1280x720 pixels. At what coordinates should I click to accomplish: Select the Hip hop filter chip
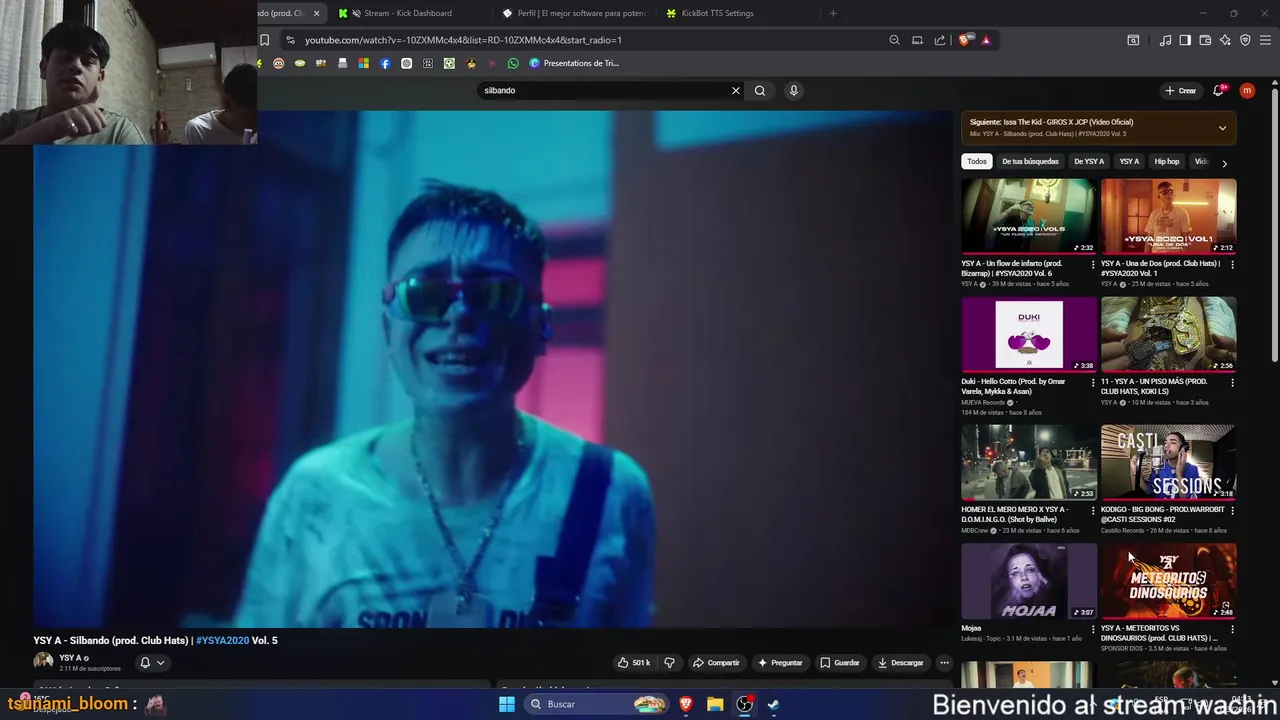(1167, 161)
